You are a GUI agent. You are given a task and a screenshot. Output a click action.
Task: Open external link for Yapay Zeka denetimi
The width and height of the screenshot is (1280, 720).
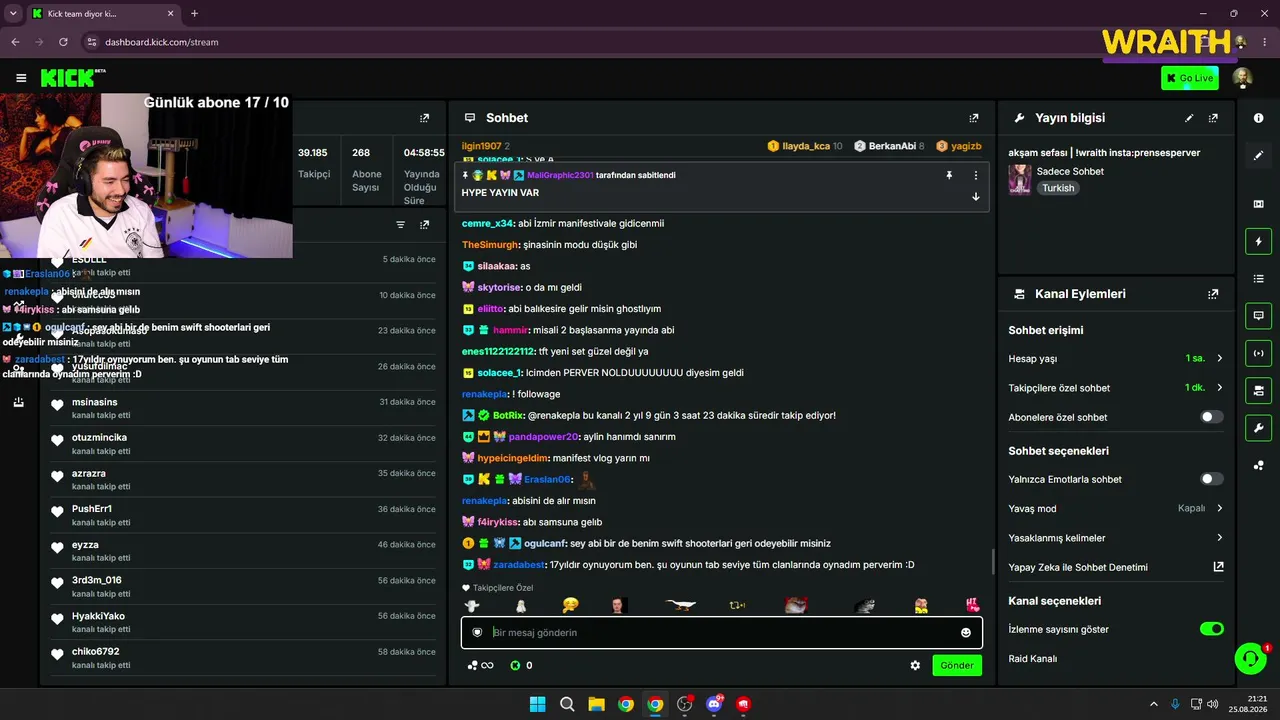coord(1218,567)
